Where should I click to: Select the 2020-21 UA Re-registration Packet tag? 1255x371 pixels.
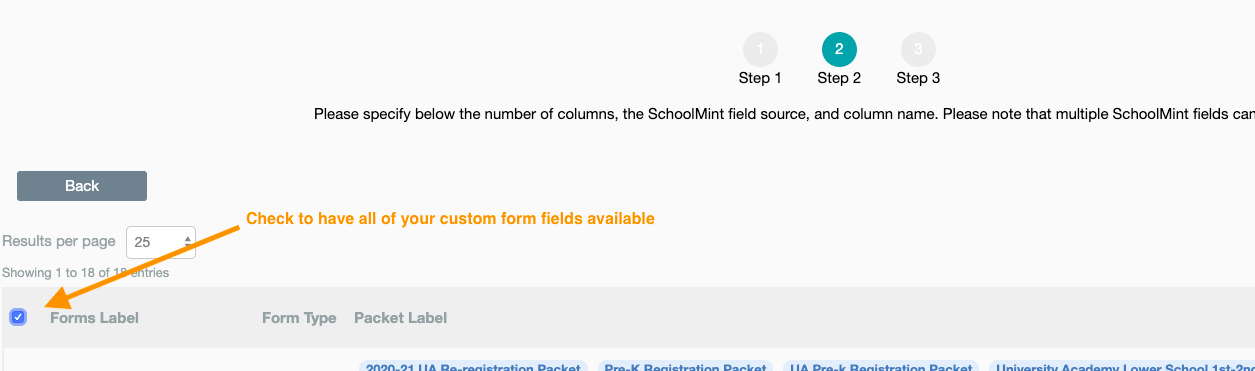(x=475, y=366)
